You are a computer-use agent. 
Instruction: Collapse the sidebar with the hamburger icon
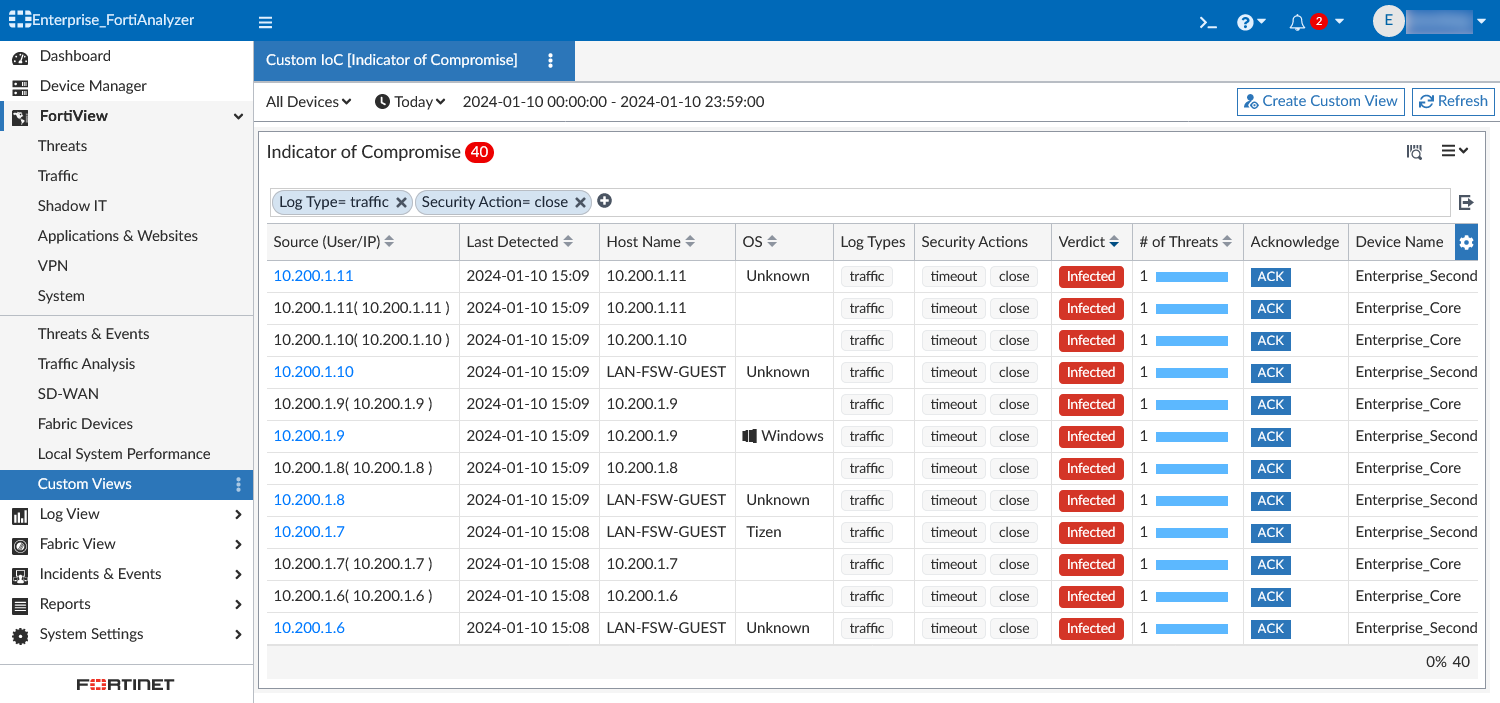[x=265, y=21]
